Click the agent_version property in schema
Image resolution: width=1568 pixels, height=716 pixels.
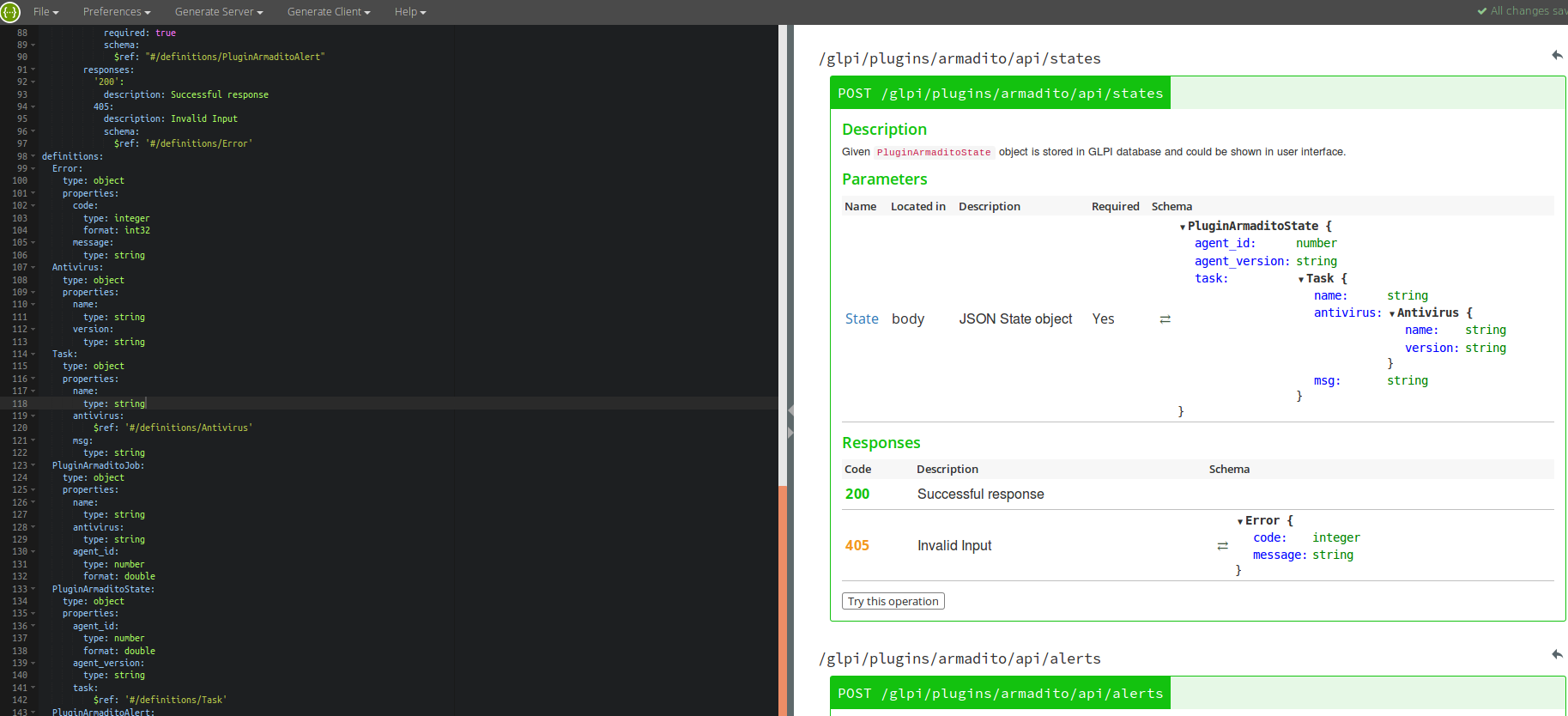click(x=1242, y=262)
